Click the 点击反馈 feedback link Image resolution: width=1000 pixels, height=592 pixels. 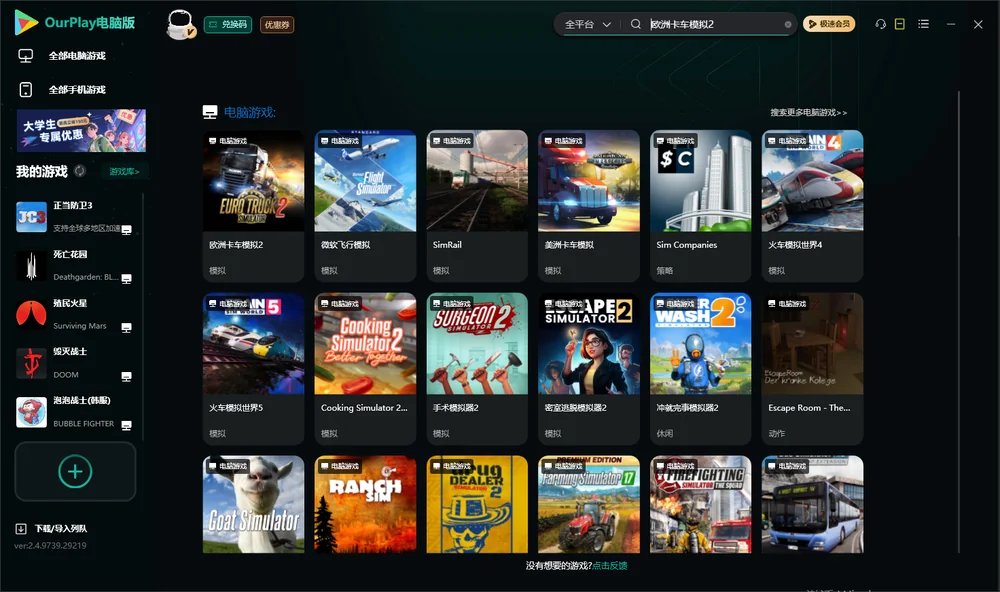[x=610, y=566]
